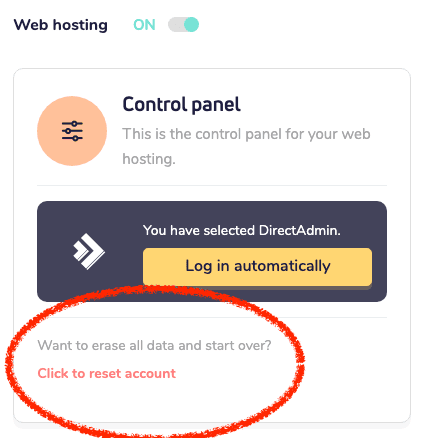This screenshot has width=423, height=438.
Task: Click the Log in automatically button
Action: pos(257,266)
